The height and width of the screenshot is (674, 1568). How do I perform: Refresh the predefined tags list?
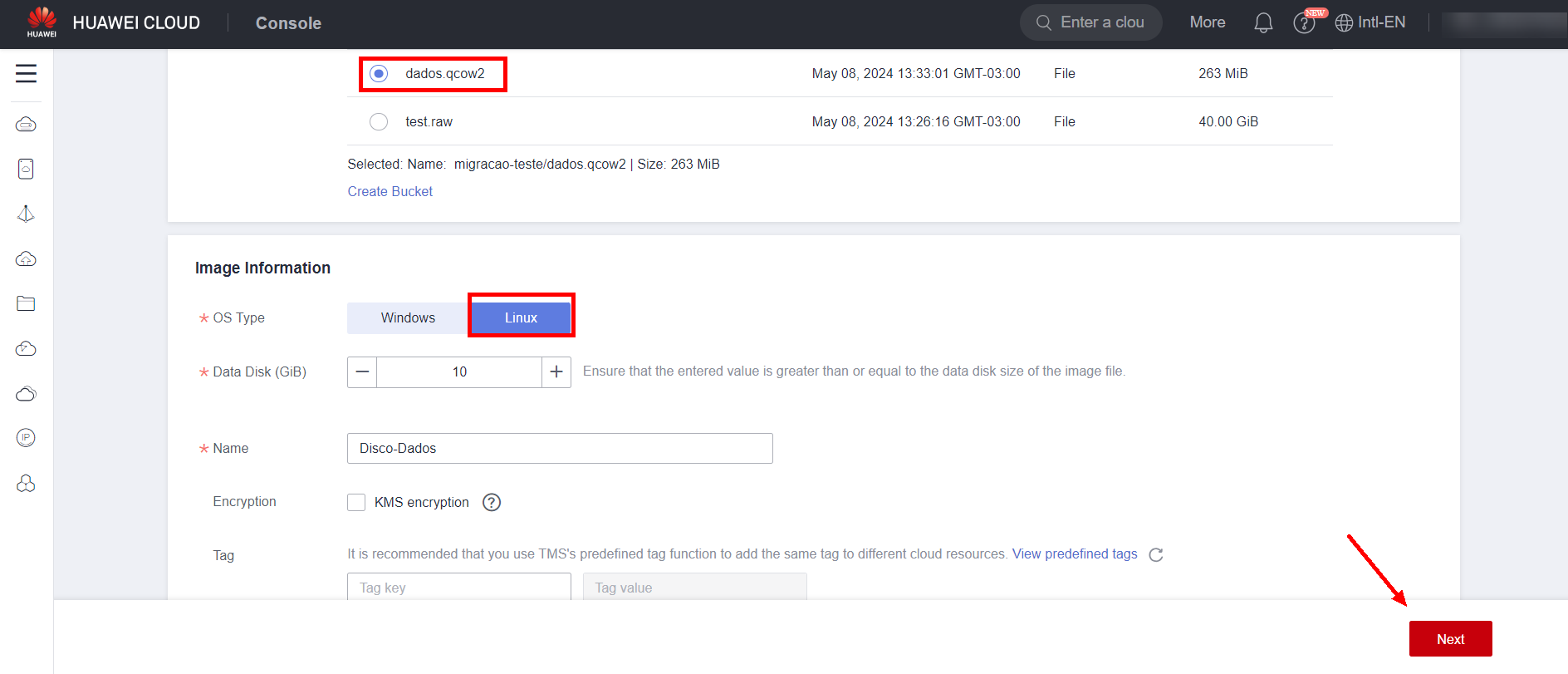tap(1155, 555)
